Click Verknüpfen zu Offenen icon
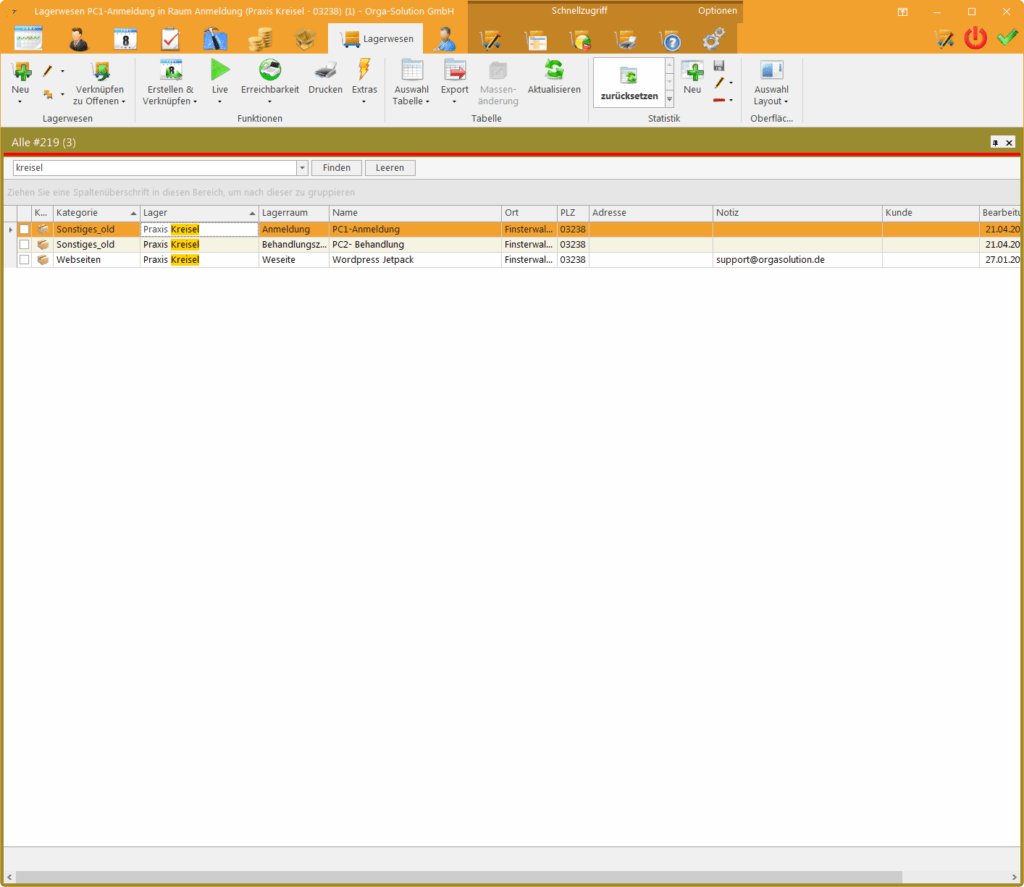This screenshot has width=1024, height=887. 100,71
